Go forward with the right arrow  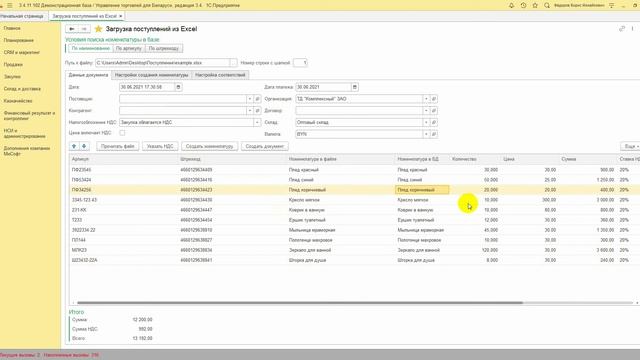(84, 29)
